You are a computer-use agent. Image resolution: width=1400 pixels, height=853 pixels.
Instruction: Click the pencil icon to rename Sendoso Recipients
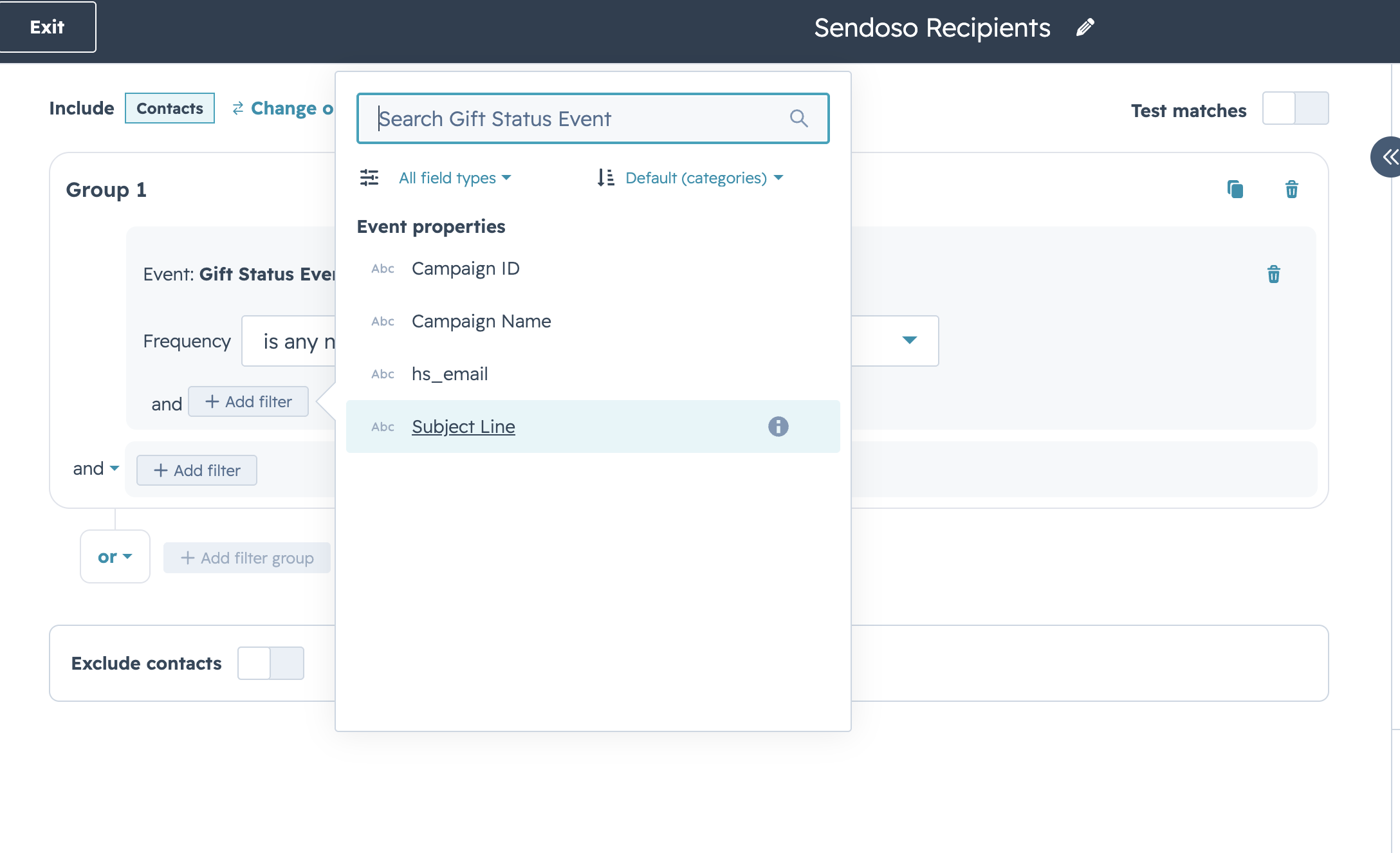(1085, 27)
